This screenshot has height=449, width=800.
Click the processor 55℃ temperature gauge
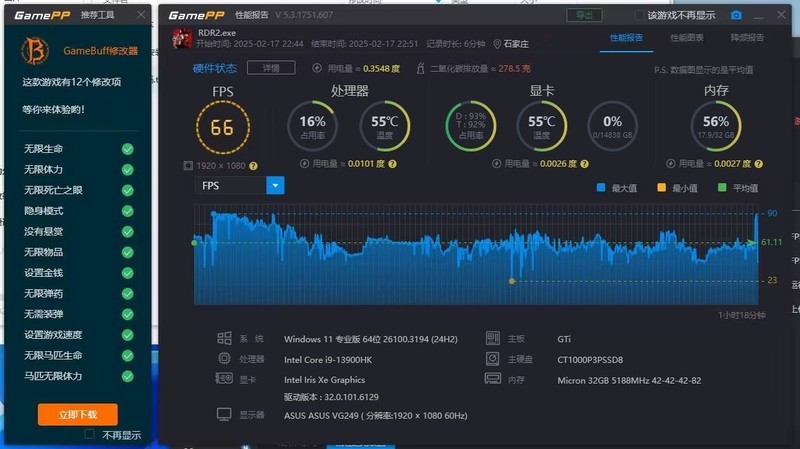385,126
